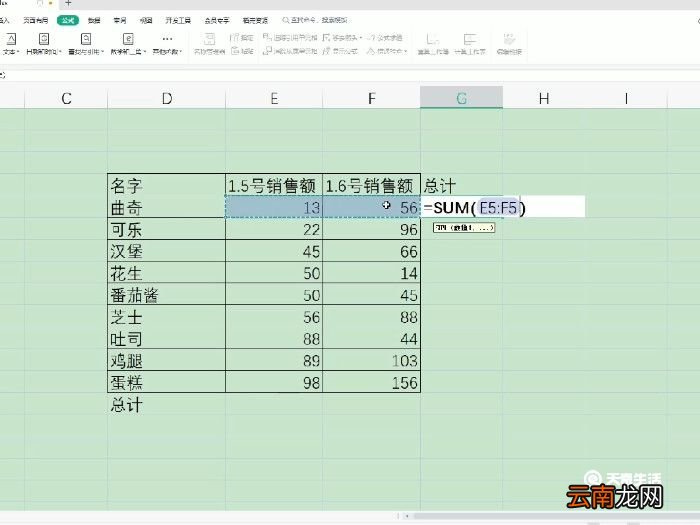Image resolution: width=700 pixels, height=525 pixels.
Task: Click cell with value 13
Action: coord(274,207)
